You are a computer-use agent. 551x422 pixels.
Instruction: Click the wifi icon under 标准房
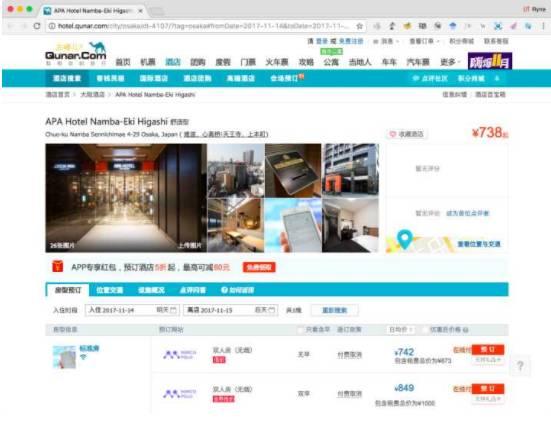pyautogui.click(x=84, y=357)
